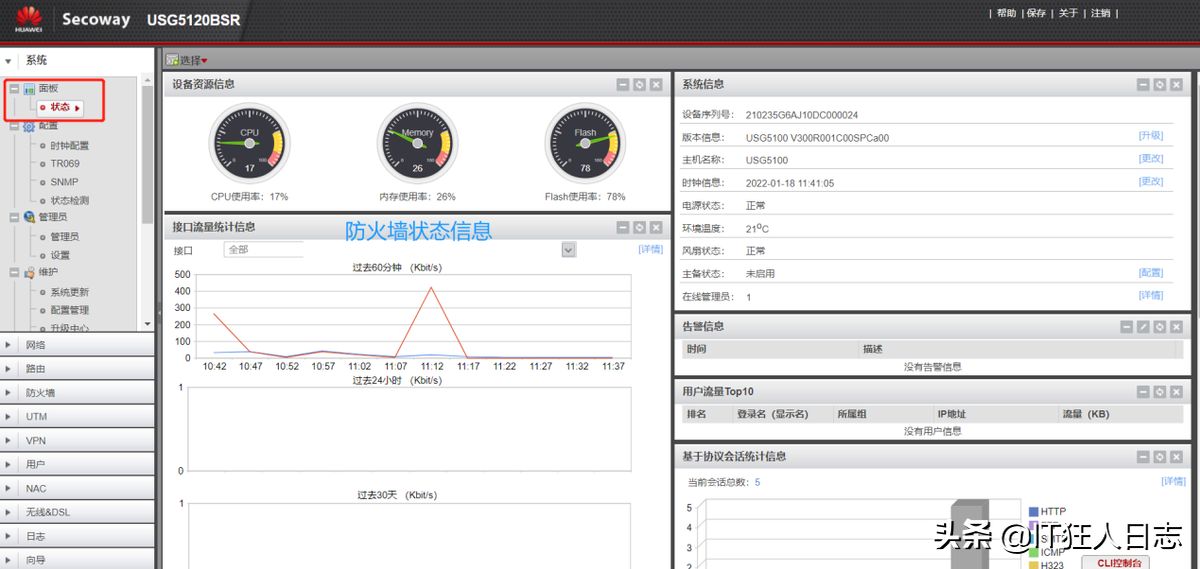Open 时钟配置 in the tree
This screenshot has height=569, width=1200.
tap(70, 146)
